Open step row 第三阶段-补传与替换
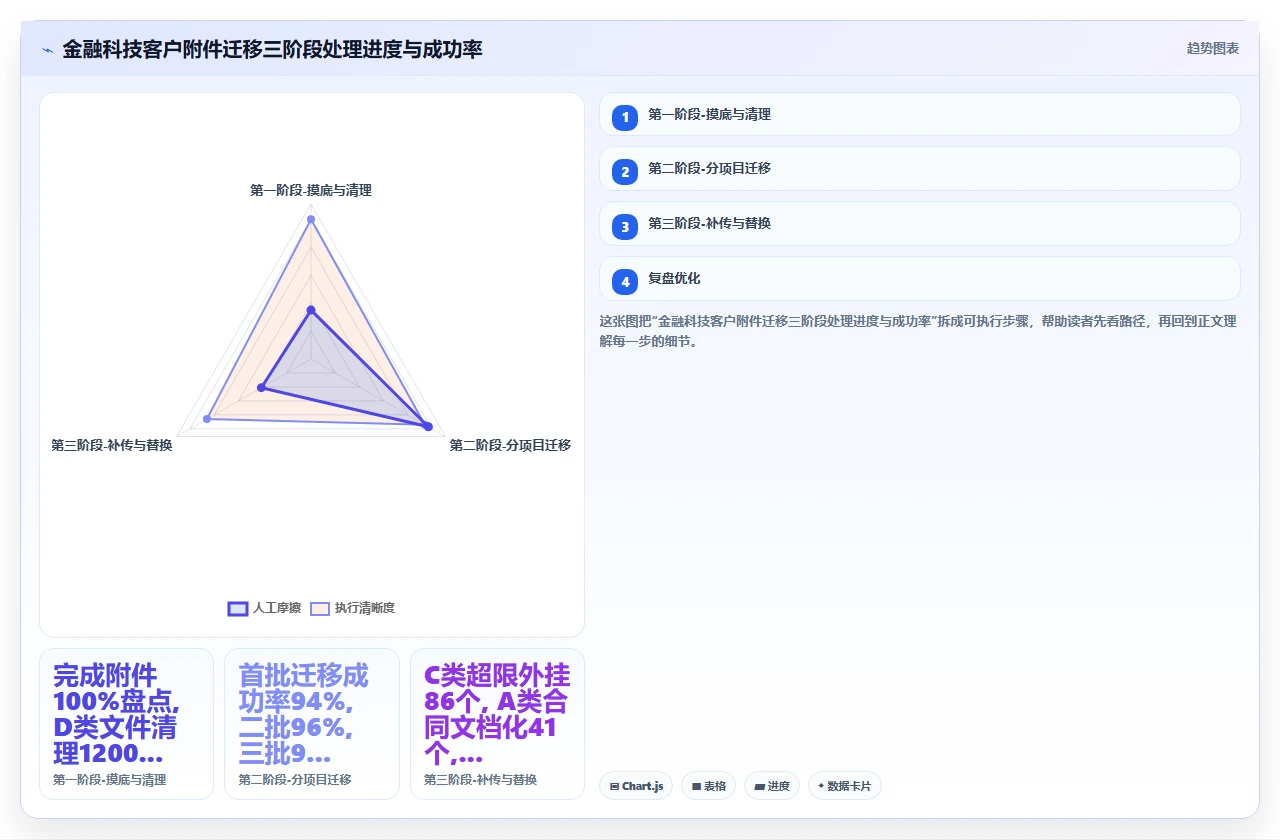The width and height of the screenshot is (1280, 840). (919, 223)
